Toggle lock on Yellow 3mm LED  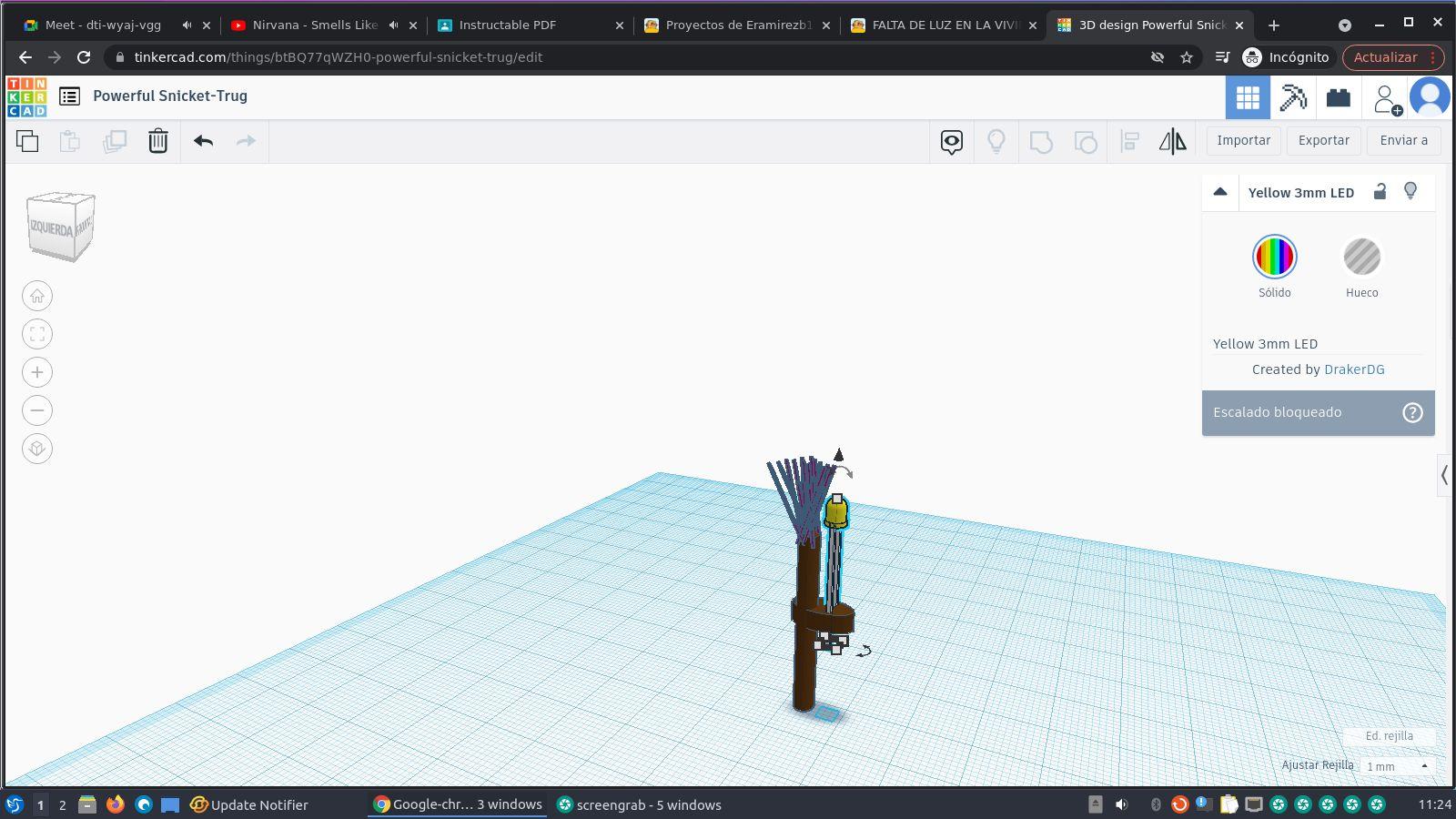(x=1380, y=191)
